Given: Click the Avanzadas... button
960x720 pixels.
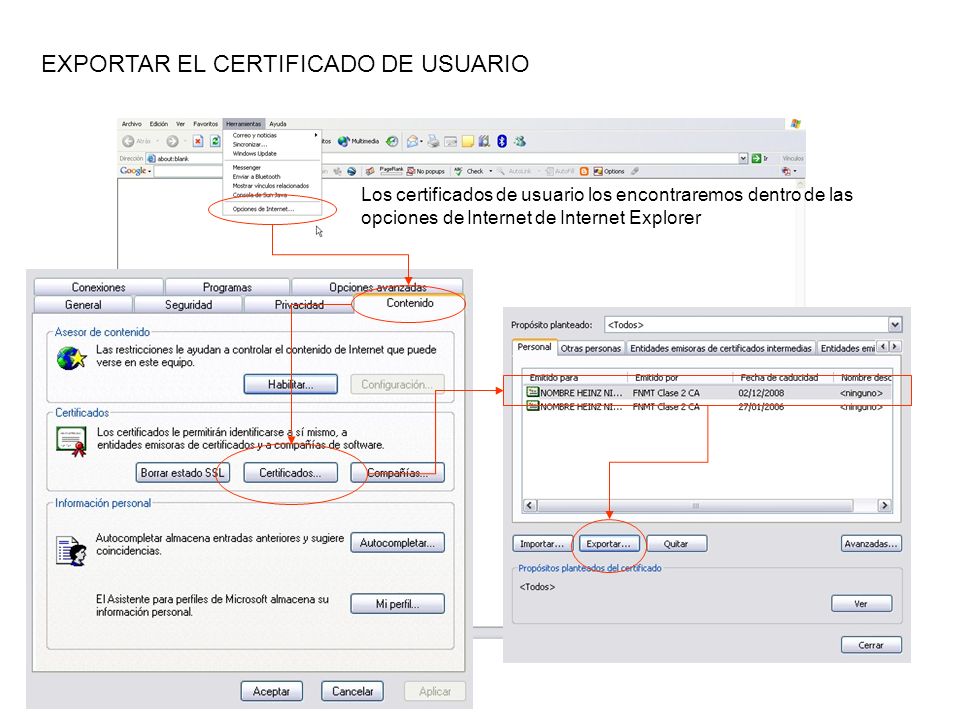Looking at the screenshot, I should (x=871, y=544).
